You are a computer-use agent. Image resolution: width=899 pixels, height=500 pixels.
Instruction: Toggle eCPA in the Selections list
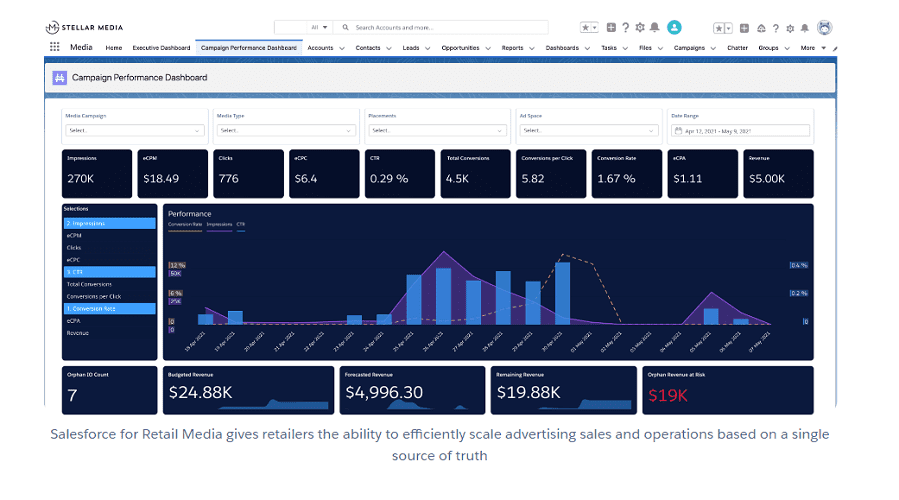110,321
